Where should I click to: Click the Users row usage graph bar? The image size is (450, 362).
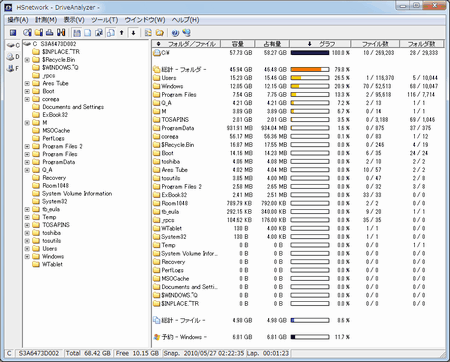[x=310, y=78]
